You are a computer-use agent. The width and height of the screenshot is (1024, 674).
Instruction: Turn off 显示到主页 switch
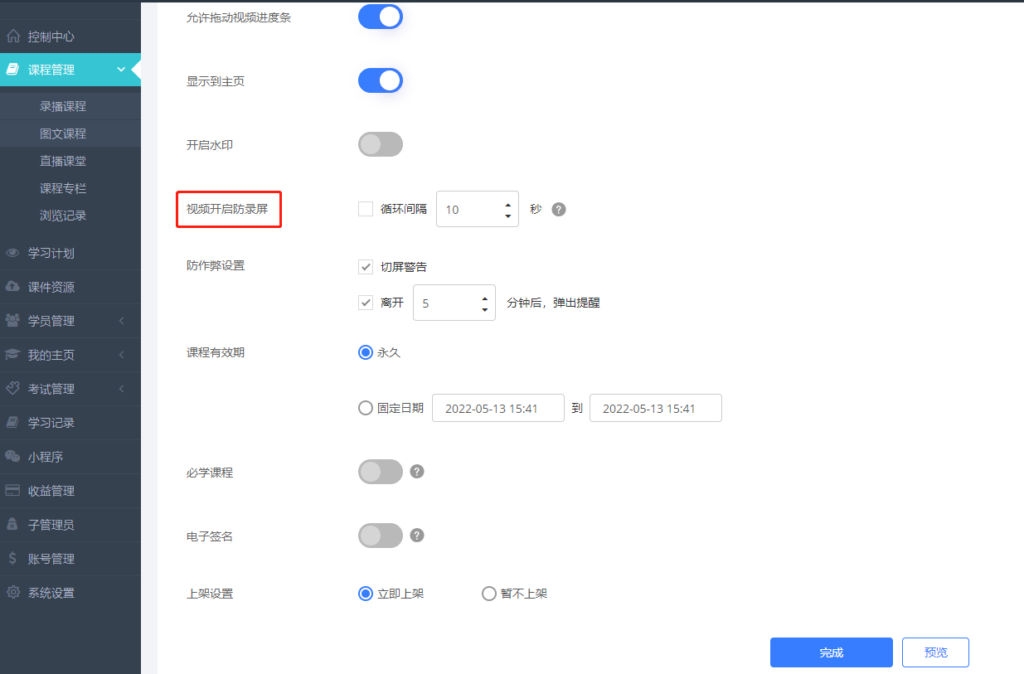pos(380,80)
